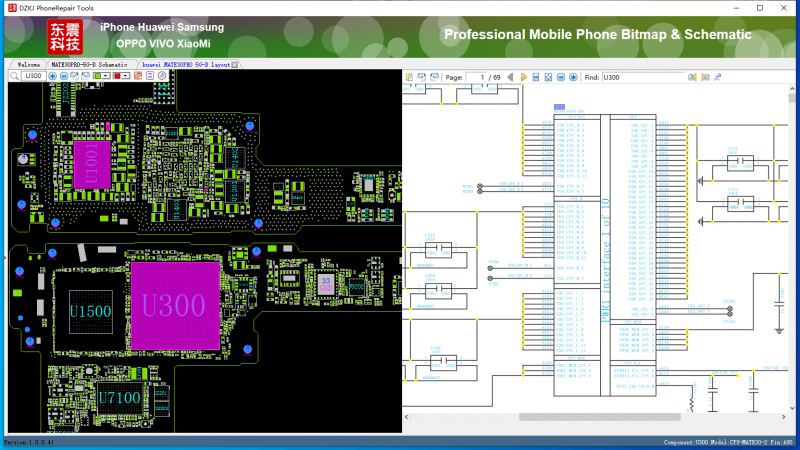Switch to the Welcome tab
Image resolution: width=800 pixels, height=450 pixels.
(x=29, y=65)
